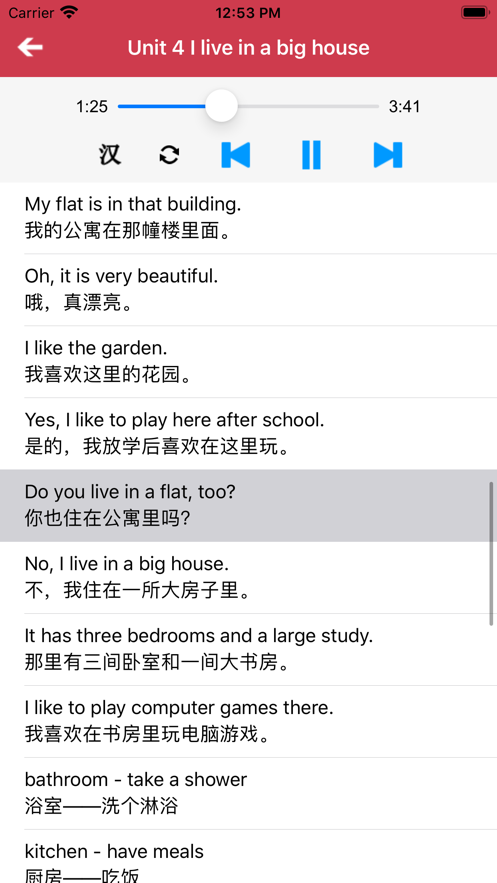Skip to previous track button
497x883 pixels.
(236, 154)
